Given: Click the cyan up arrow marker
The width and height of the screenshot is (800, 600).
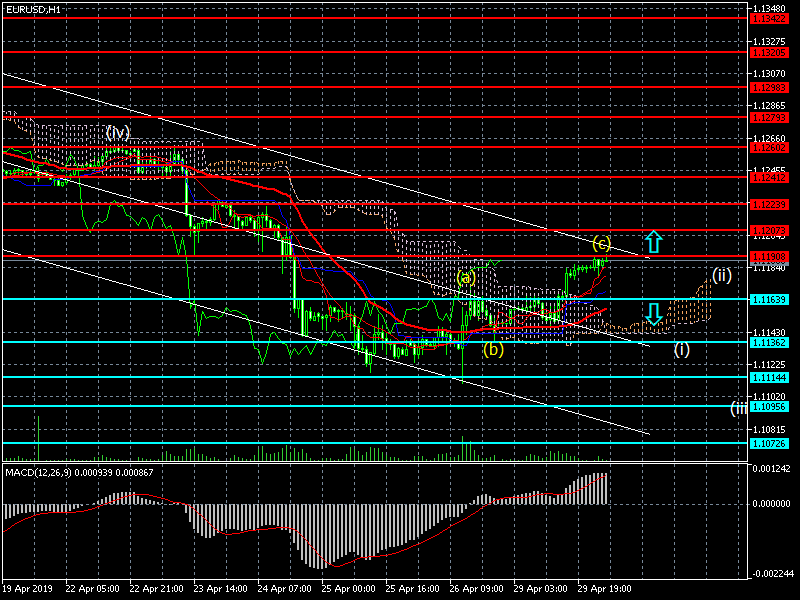Looking at the screenshot, I should [653, 241].
